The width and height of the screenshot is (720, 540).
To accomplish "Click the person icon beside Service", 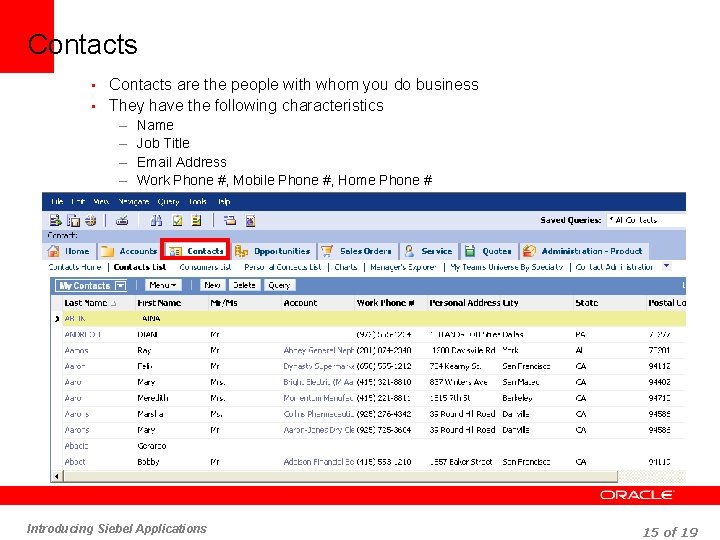I will point(409,251).
